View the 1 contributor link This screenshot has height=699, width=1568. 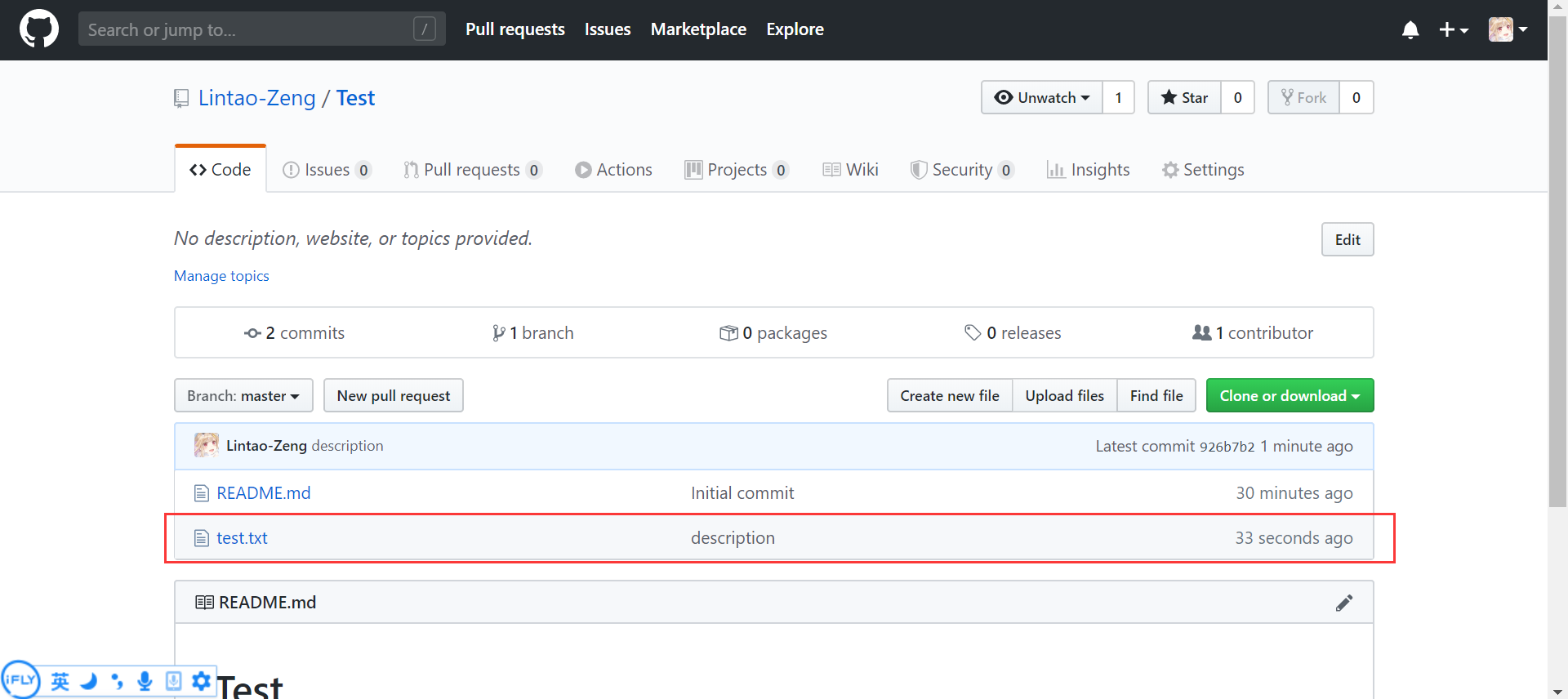tap(1253, 332)
